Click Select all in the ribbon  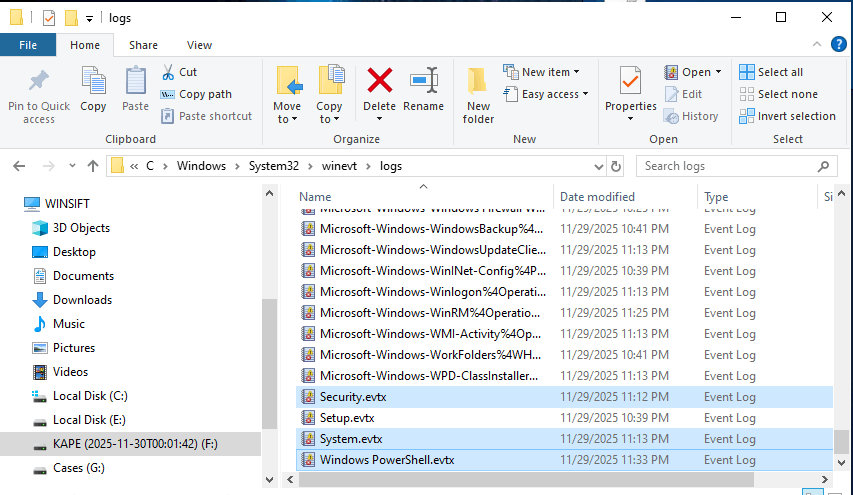(771, 72)
